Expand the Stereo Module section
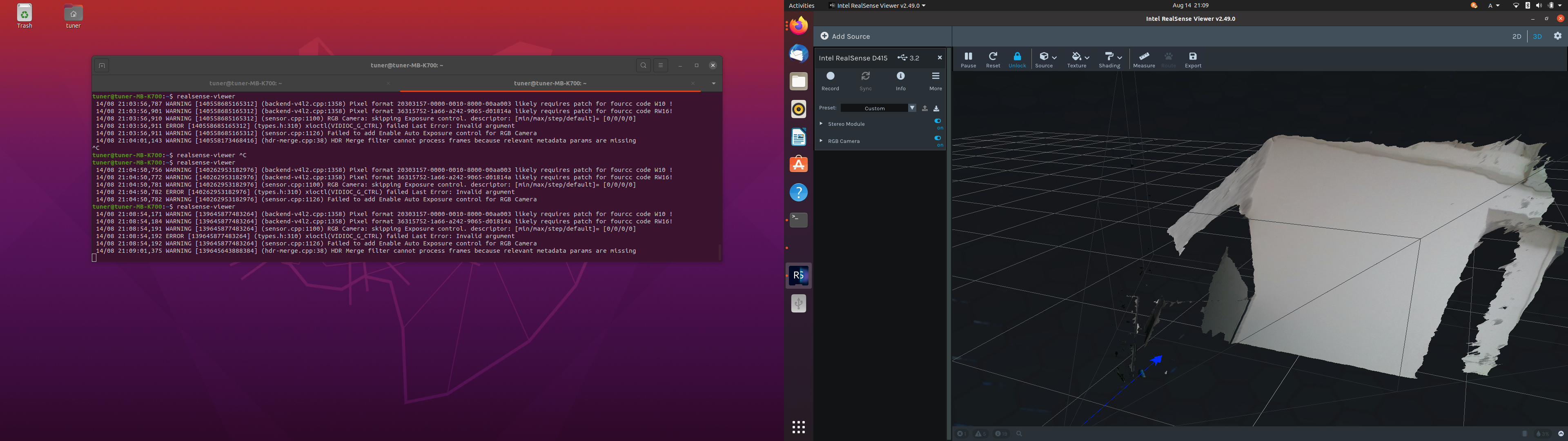The height and width of the screenshot is (441, 1568). tap(821, 124)
